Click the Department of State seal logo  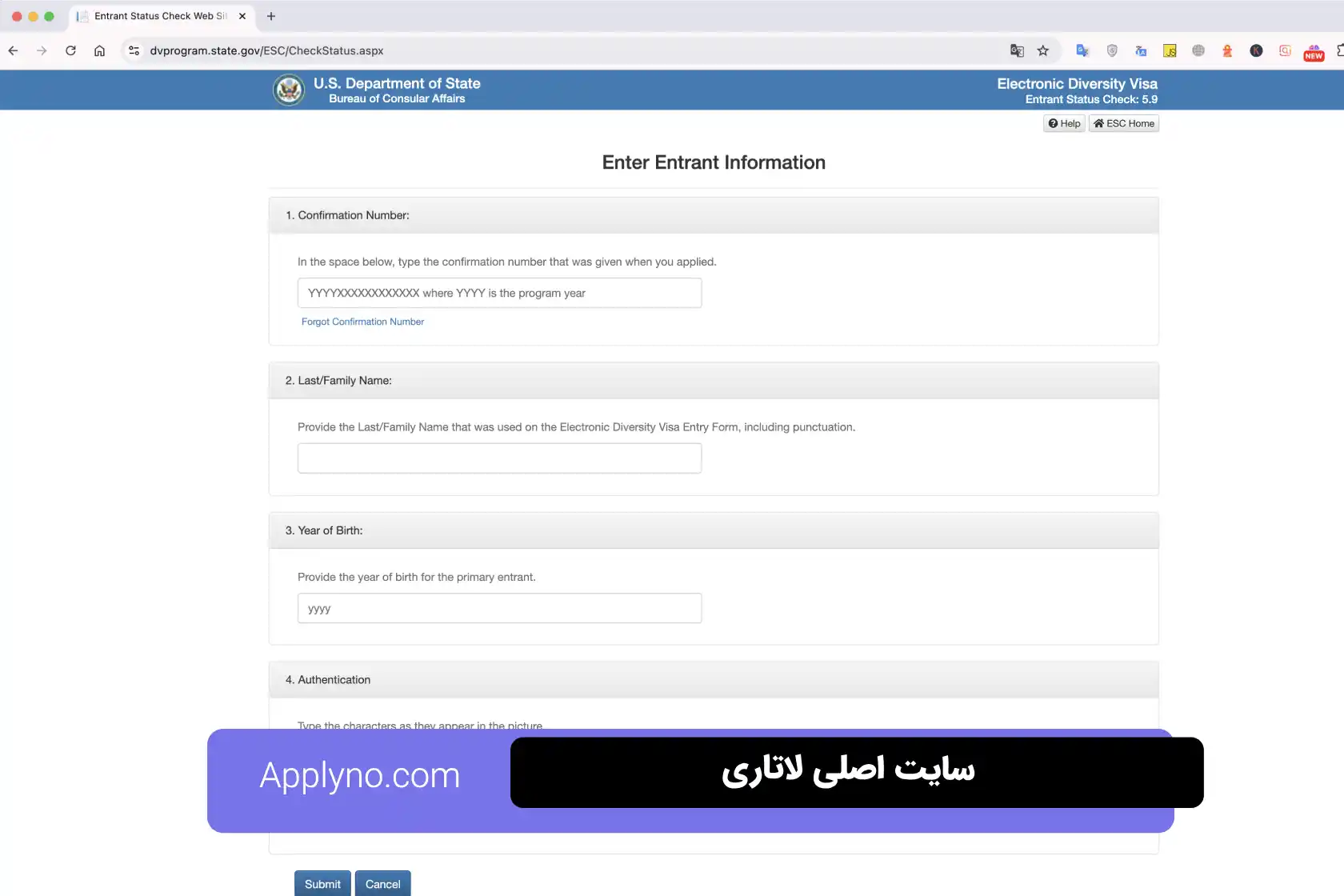coord(289,90)
